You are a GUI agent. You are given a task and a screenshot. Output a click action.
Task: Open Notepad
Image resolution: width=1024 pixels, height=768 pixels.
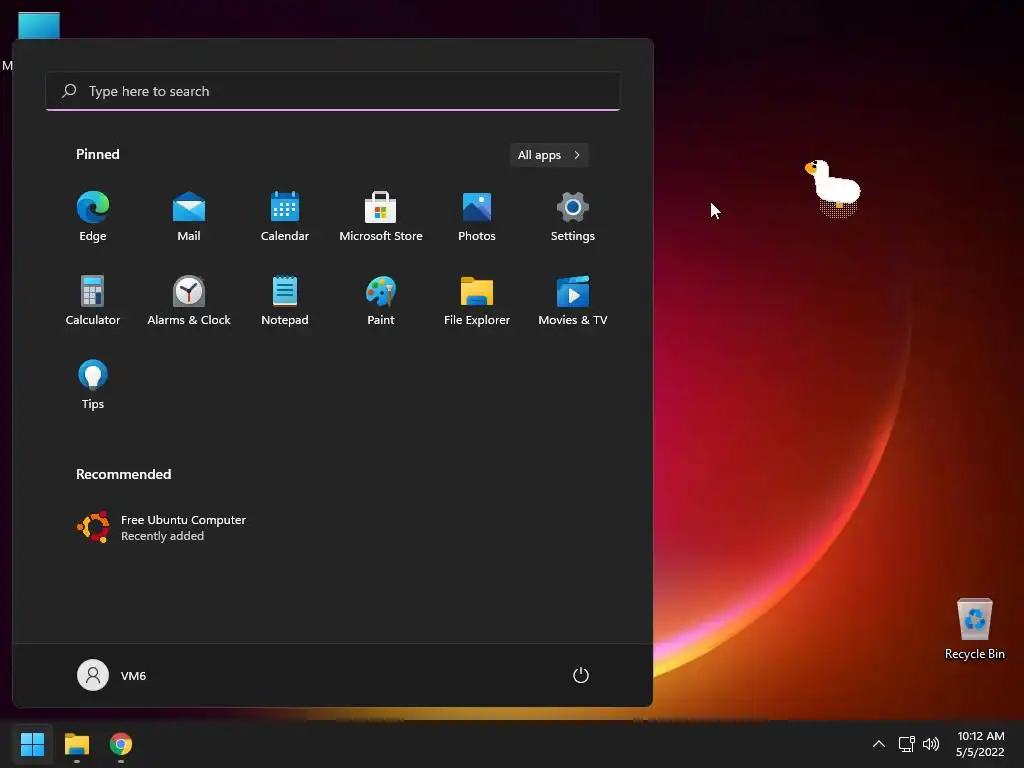[285, 300]
